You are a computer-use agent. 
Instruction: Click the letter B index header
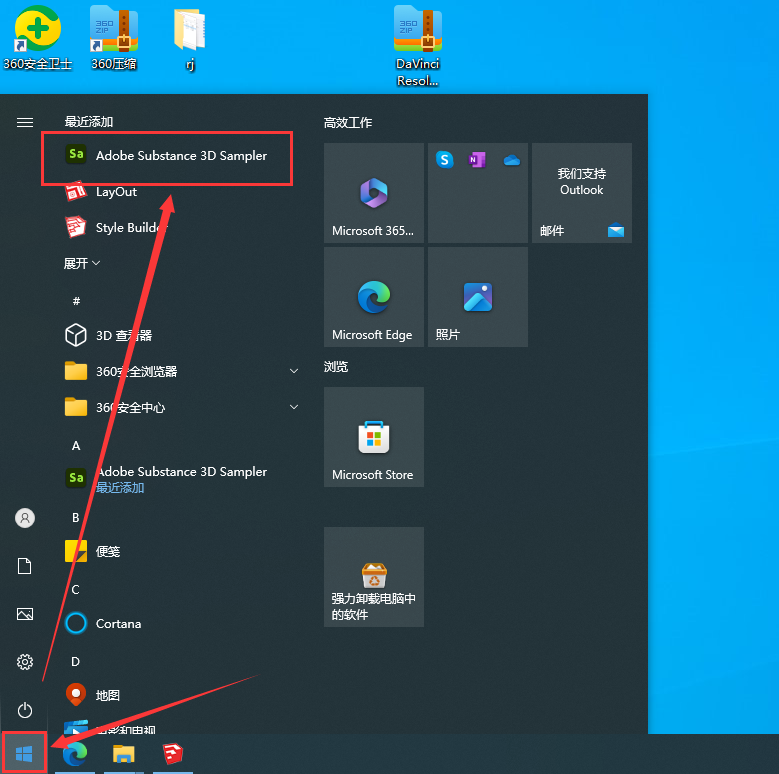coord(76,518)
